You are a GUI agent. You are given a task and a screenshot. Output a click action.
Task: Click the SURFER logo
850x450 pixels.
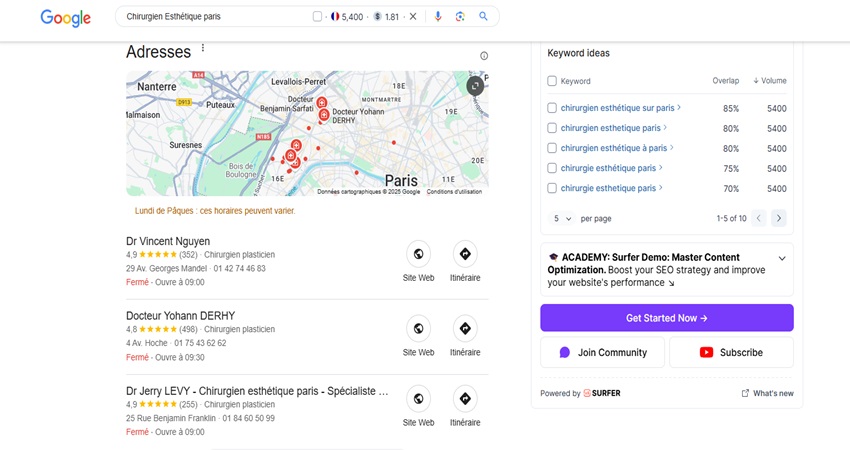tap(602, 393)
